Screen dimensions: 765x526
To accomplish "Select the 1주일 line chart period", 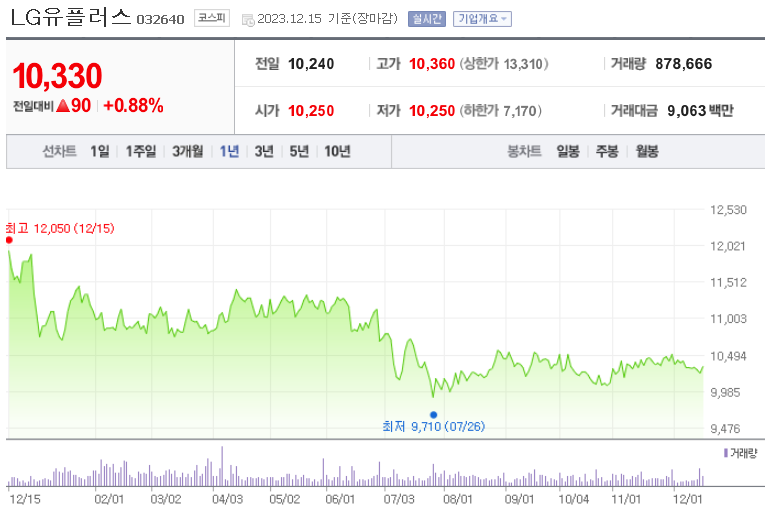I will pos(141,151).
